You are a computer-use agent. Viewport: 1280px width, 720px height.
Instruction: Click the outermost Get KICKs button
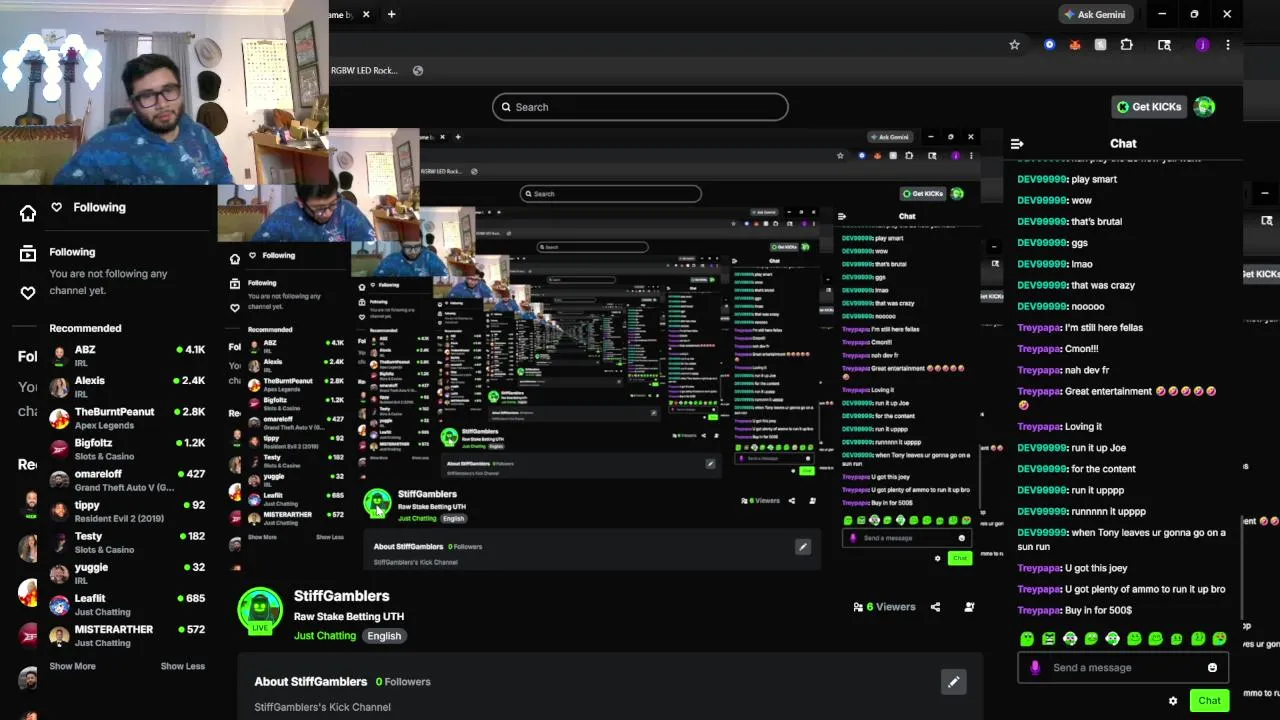point(1149,107)
